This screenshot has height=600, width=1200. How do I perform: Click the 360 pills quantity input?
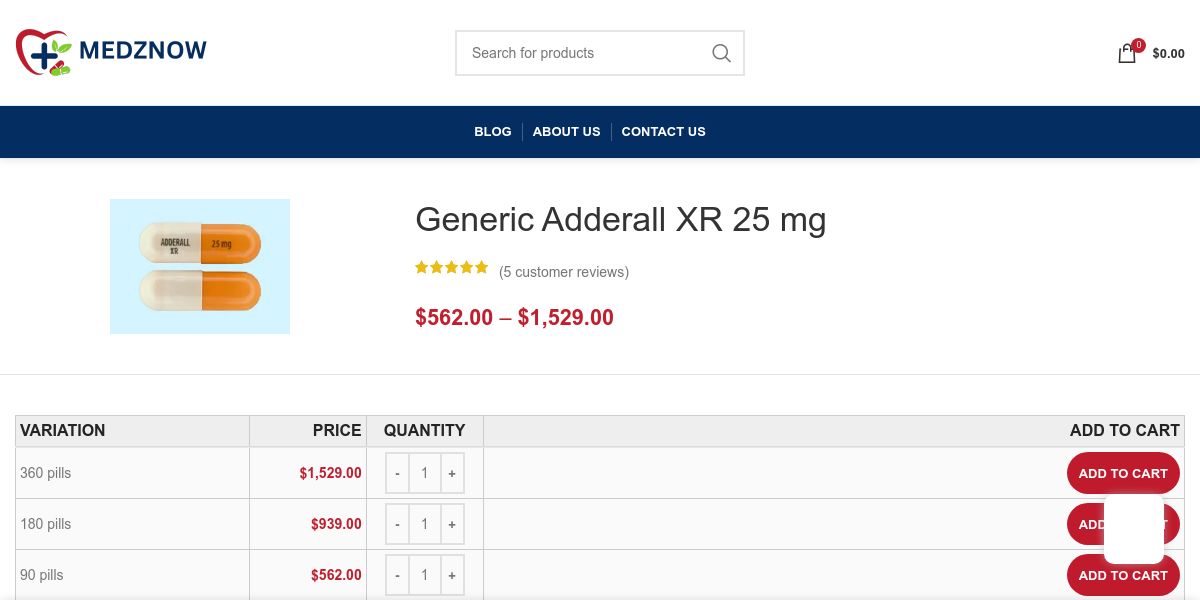pos(424,473)
